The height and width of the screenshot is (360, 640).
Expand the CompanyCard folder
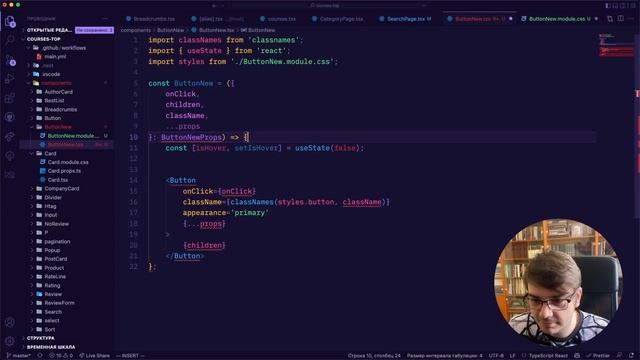62,189
